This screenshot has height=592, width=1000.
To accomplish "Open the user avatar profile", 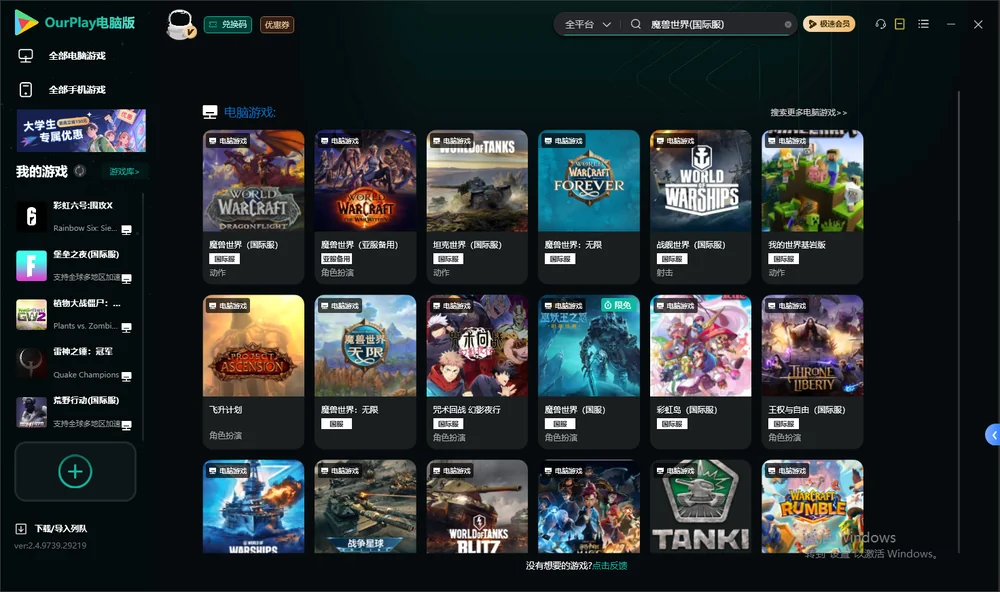I will pyautogui.click(x=180, y=24).
